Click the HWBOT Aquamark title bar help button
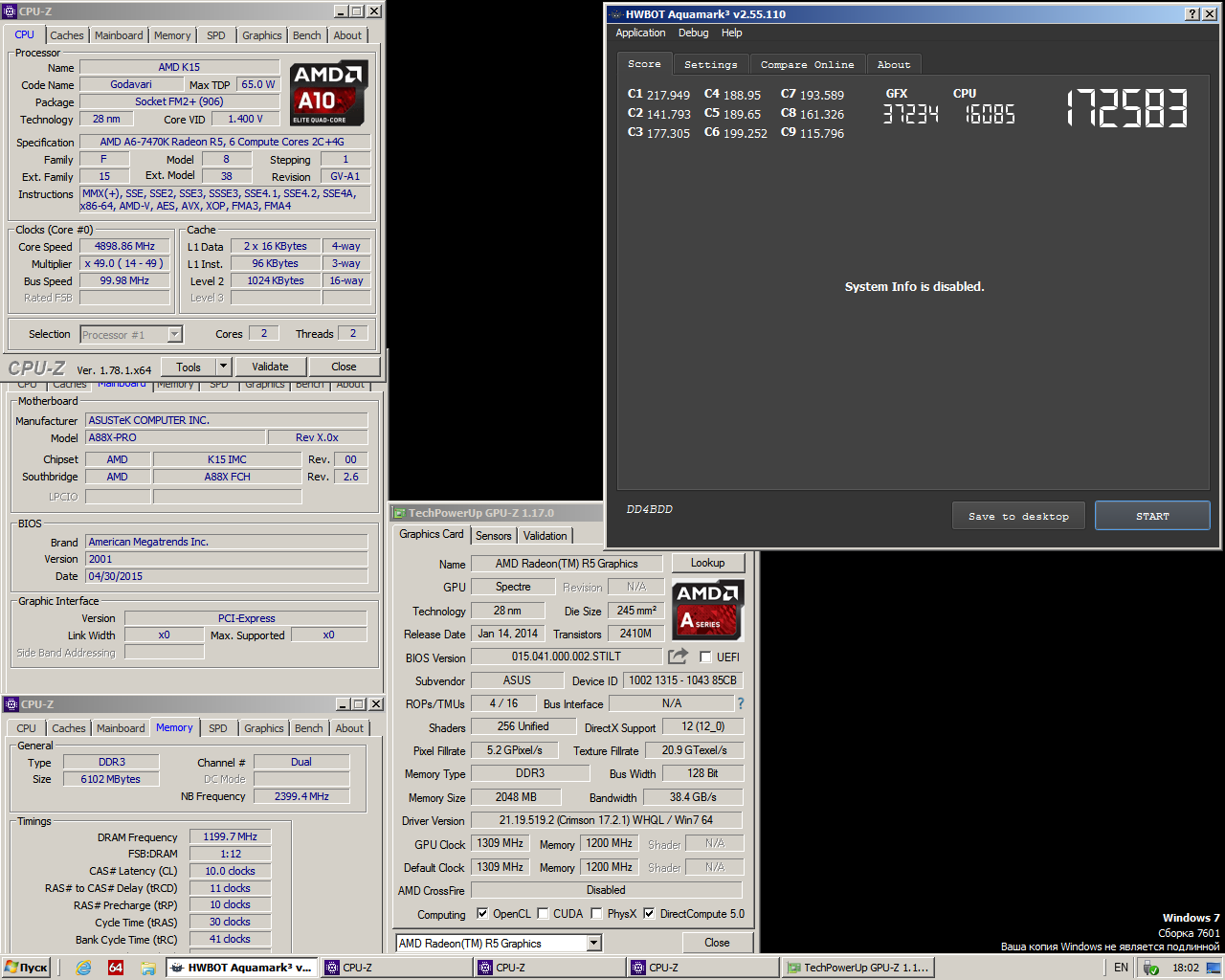Viewport: 1225px width, 980px height. pos(1192,14)
